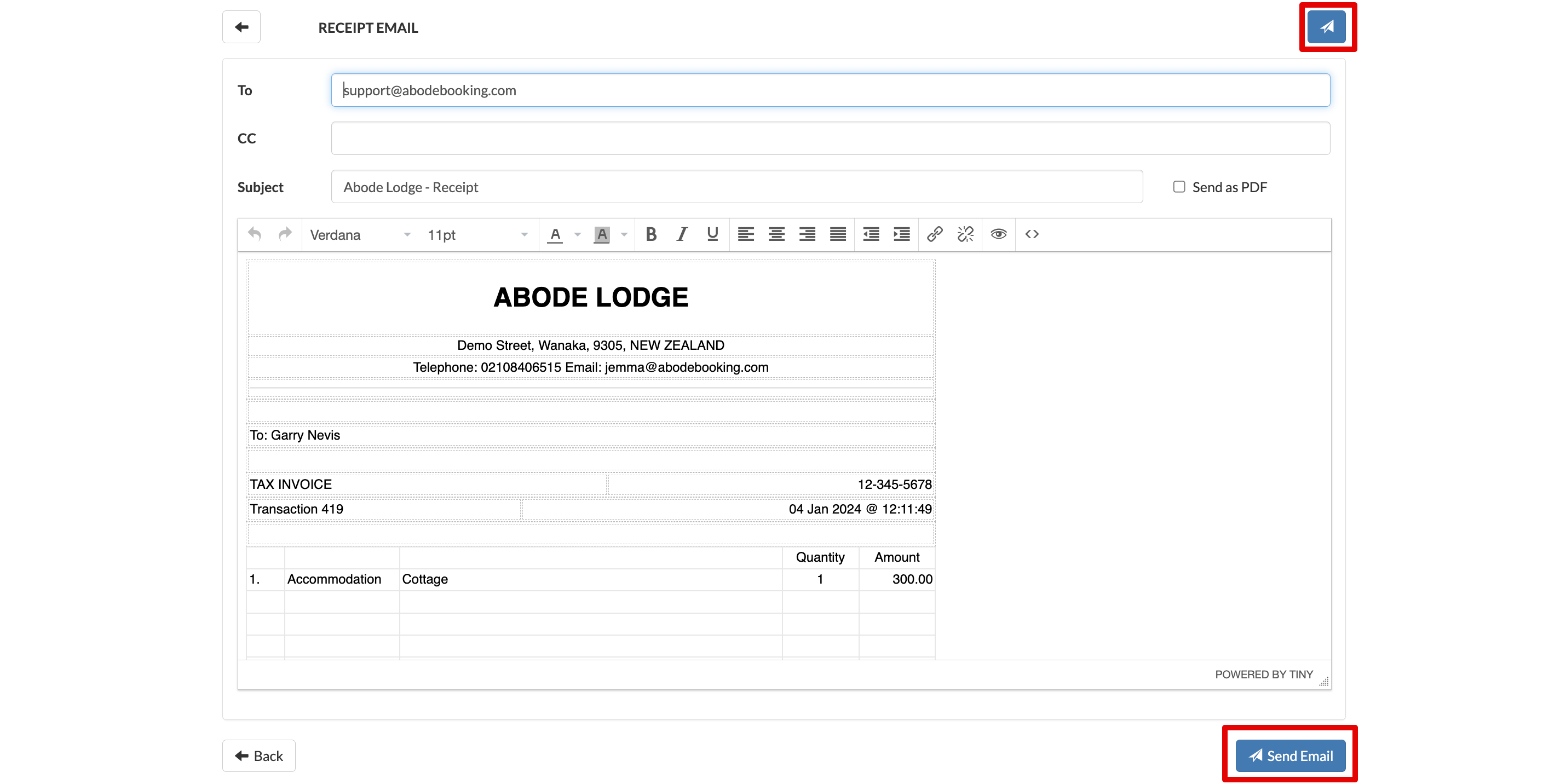Click the Send Email button
The height and width of the screenshot is (784, 1566).
click(x=1290, y=756)
